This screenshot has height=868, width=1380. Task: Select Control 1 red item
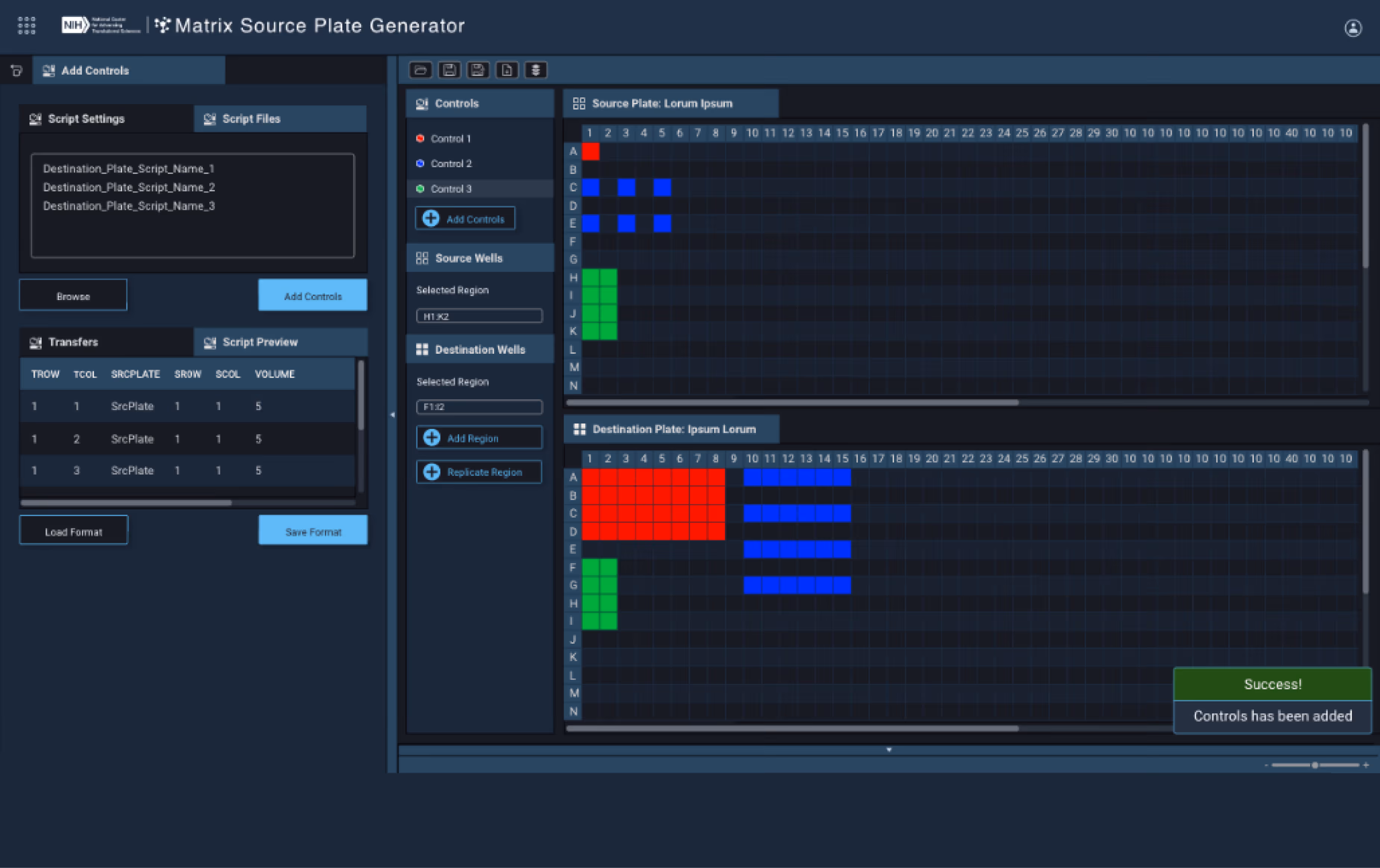tap(480, 139)
